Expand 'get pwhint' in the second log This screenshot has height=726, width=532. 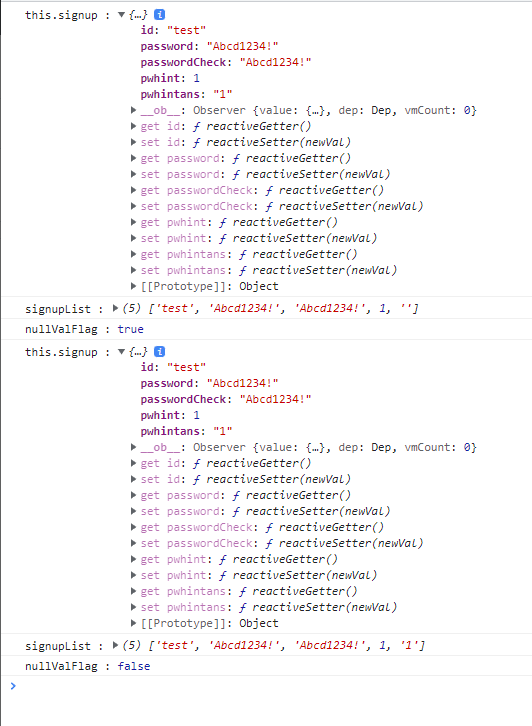coord(133,559)
